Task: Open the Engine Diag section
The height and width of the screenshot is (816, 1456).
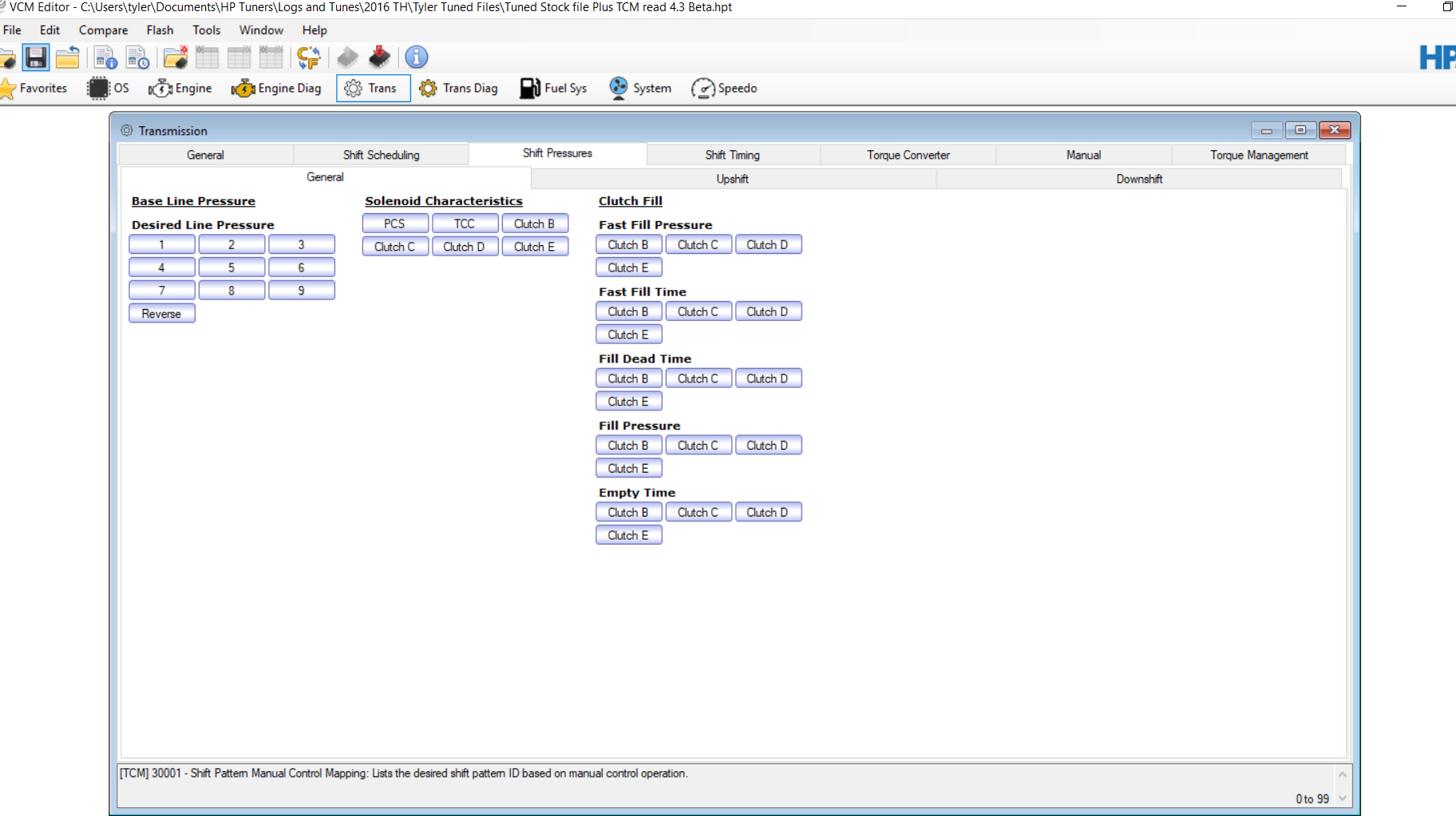Action: pos(276,88)
